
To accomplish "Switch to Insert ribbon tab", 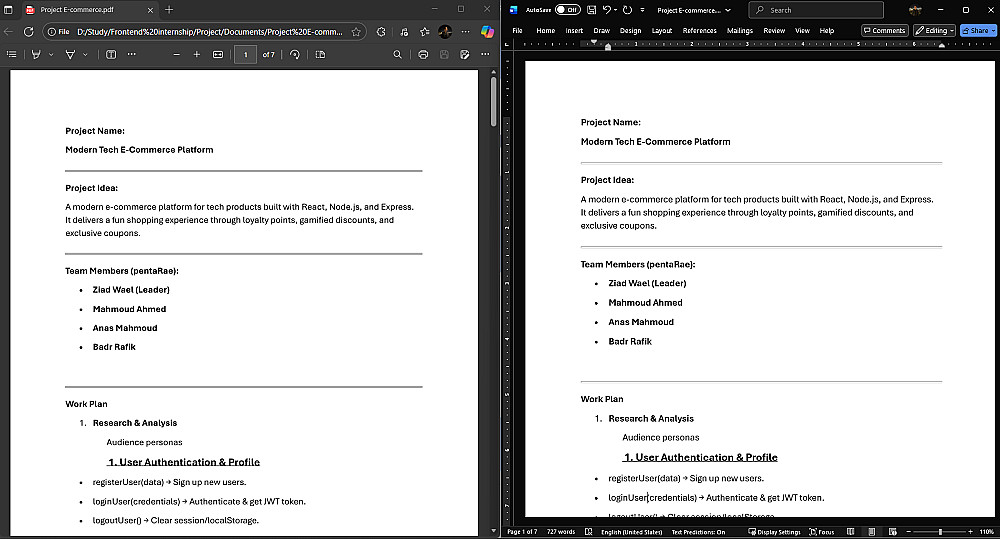I will tap(574, 31).
